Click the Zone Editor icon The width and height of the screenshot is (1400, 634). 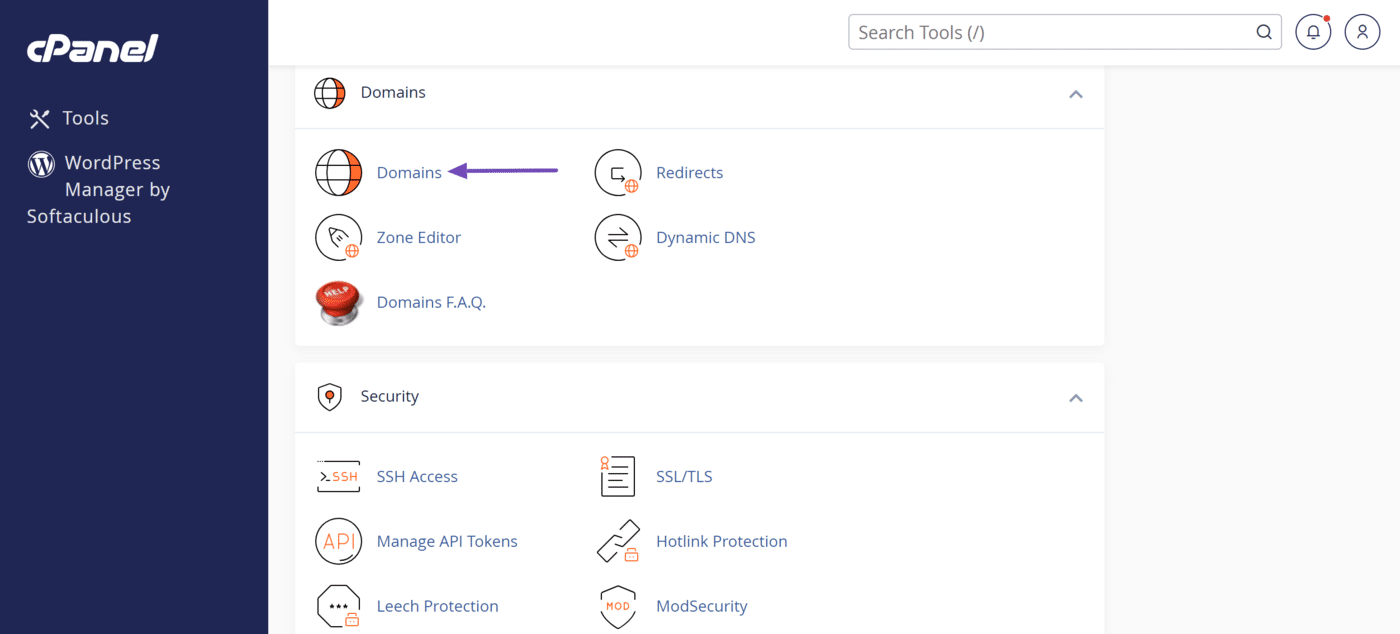(x=338, y=238)
